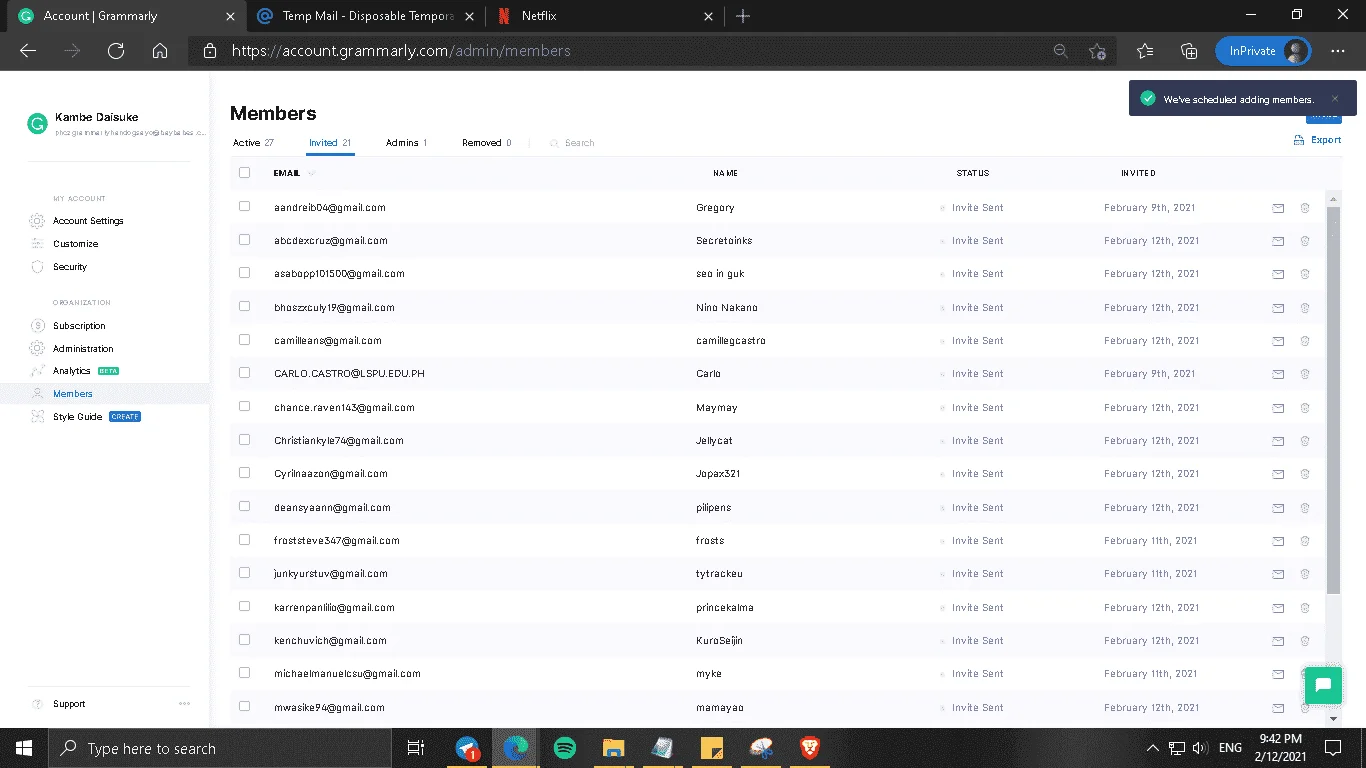
Task: Click the members Search field
Action: 579,143
